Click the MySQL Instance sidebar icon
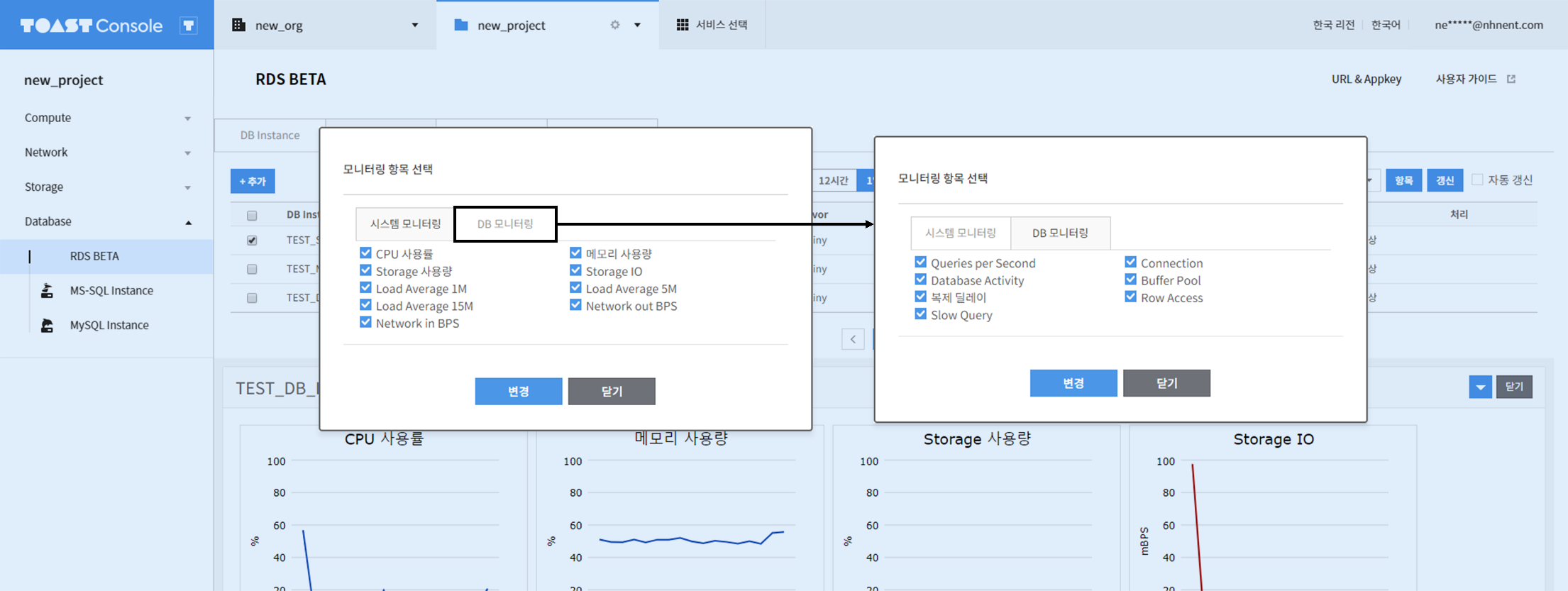 coord(47,325)
